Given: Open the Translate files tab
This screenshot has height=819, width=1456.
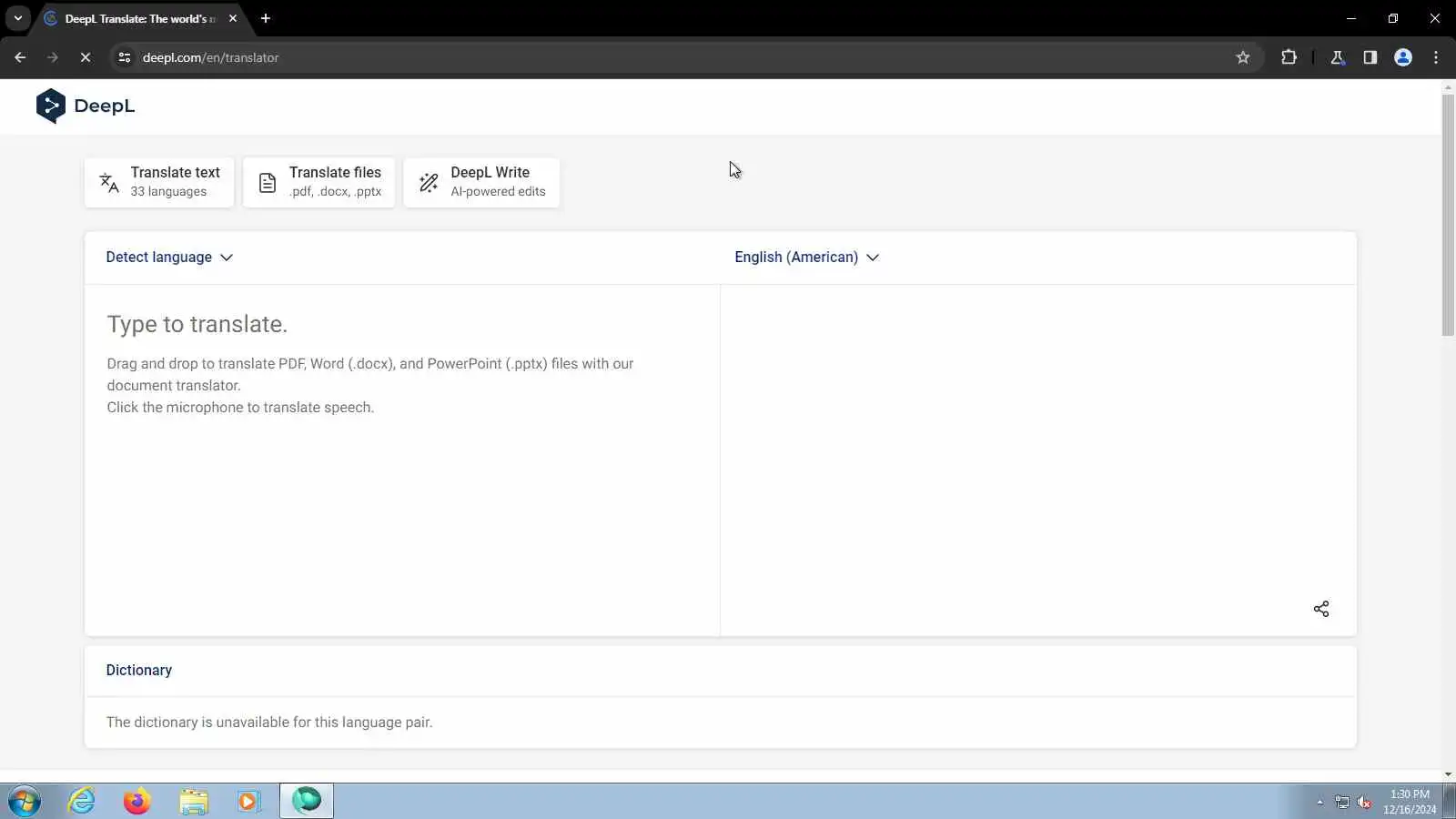Looking at the screenshot, I should point(318,182).
